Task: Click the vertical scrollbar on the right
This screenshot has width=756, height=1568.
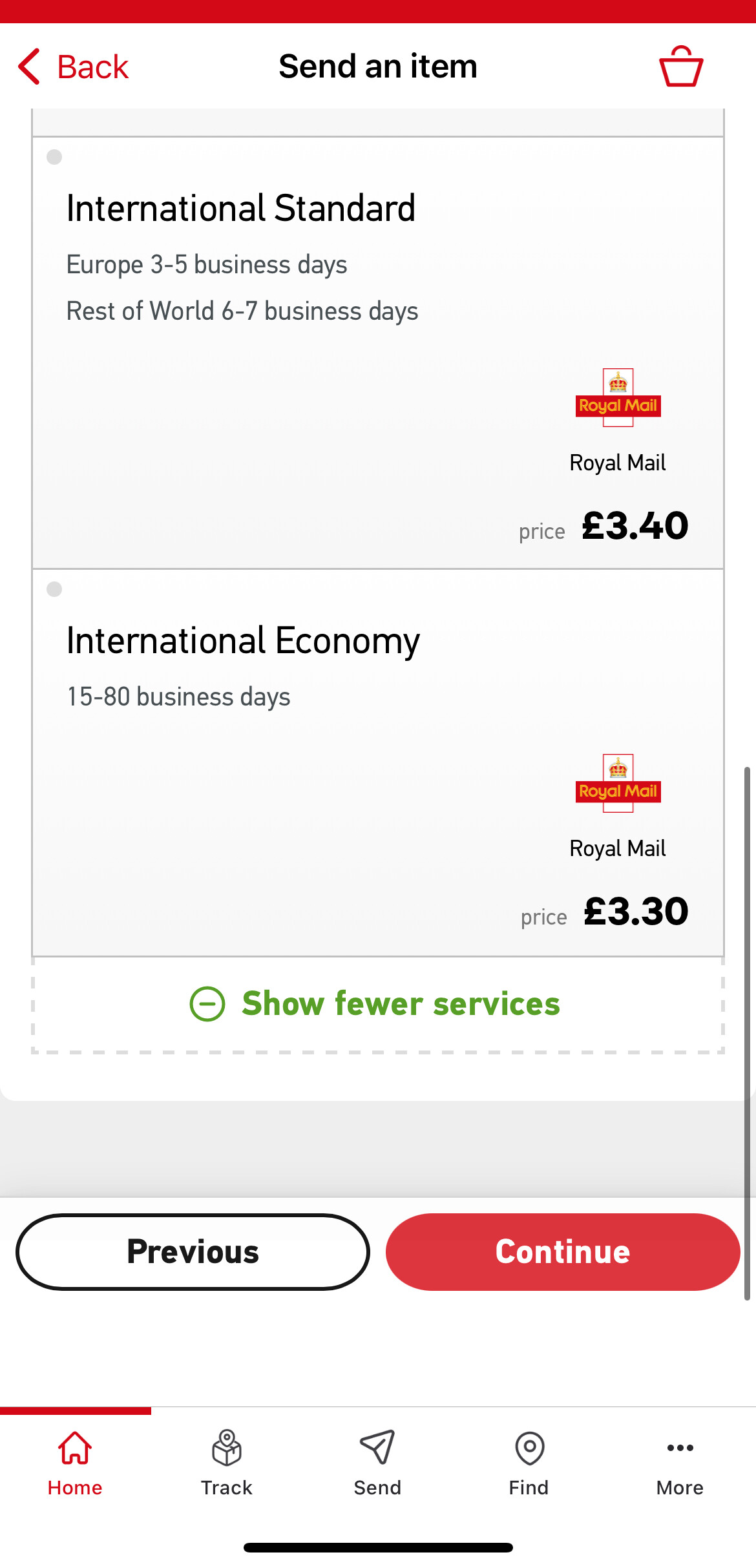Action: pos(747,1032)
